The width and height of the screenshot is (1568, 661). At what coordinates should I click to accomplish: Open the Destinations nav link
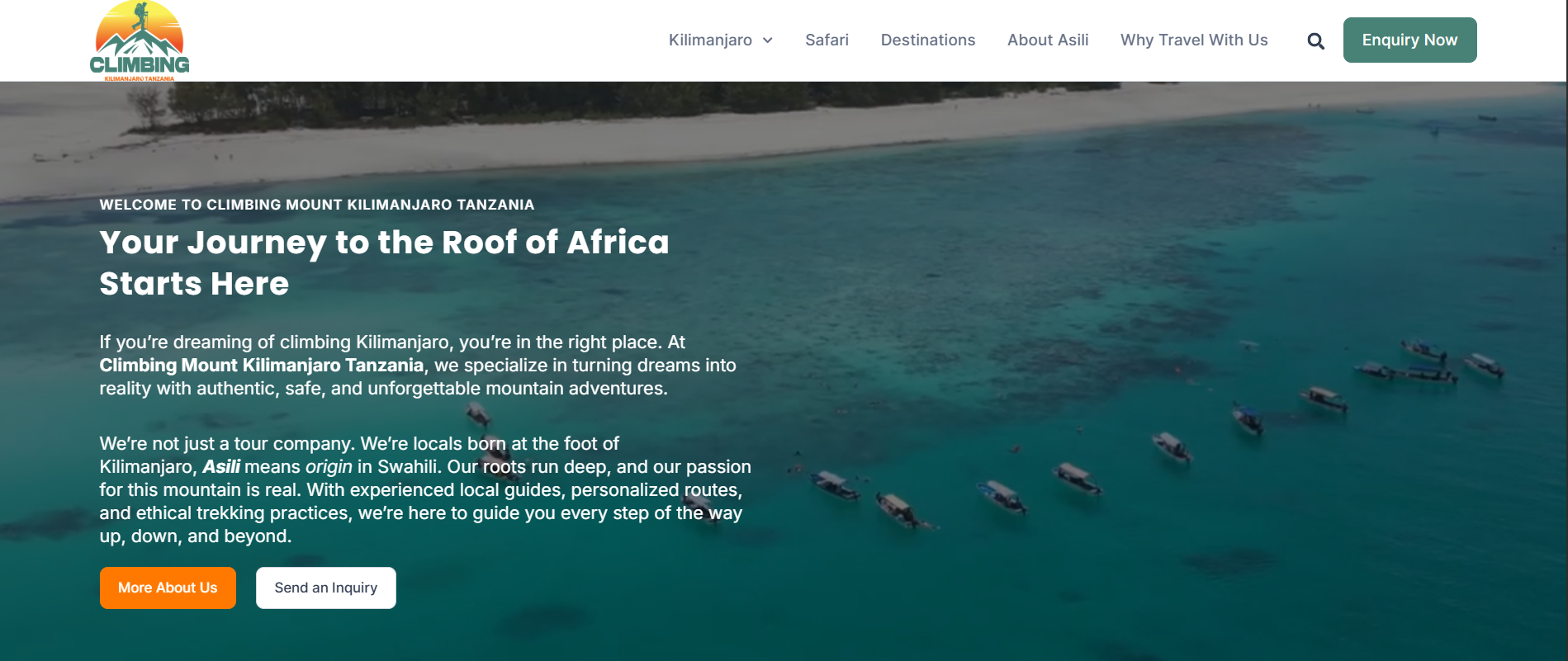click(x=927, y=40)
